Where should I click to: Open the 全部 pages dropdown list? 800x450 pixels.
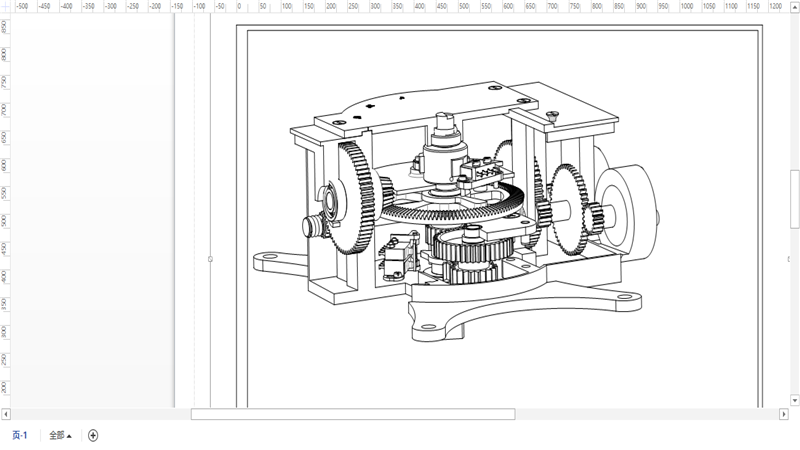click(60, 435)
